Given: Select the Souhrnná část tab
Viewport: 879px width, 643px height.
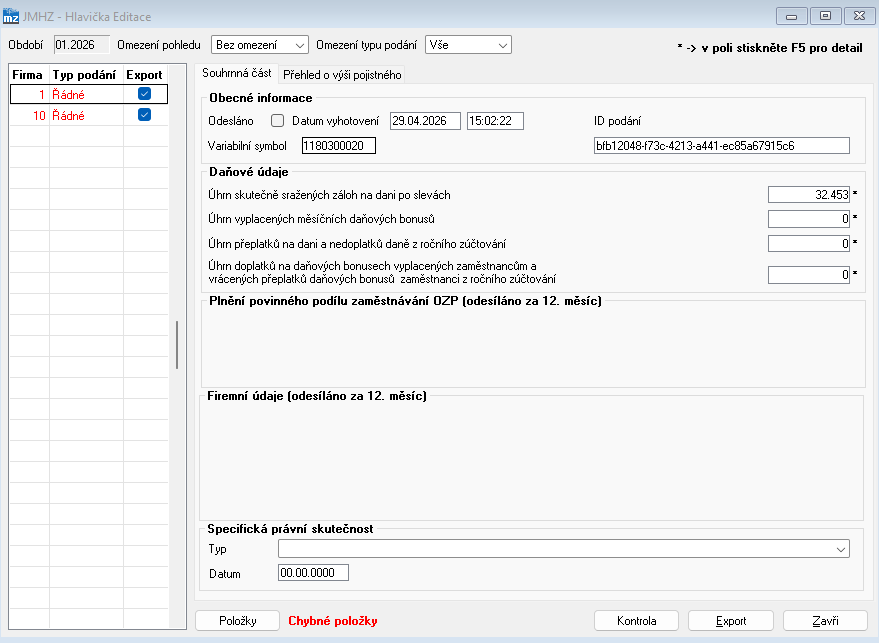Looking at the screenshot, I should [x=237, y=73].
